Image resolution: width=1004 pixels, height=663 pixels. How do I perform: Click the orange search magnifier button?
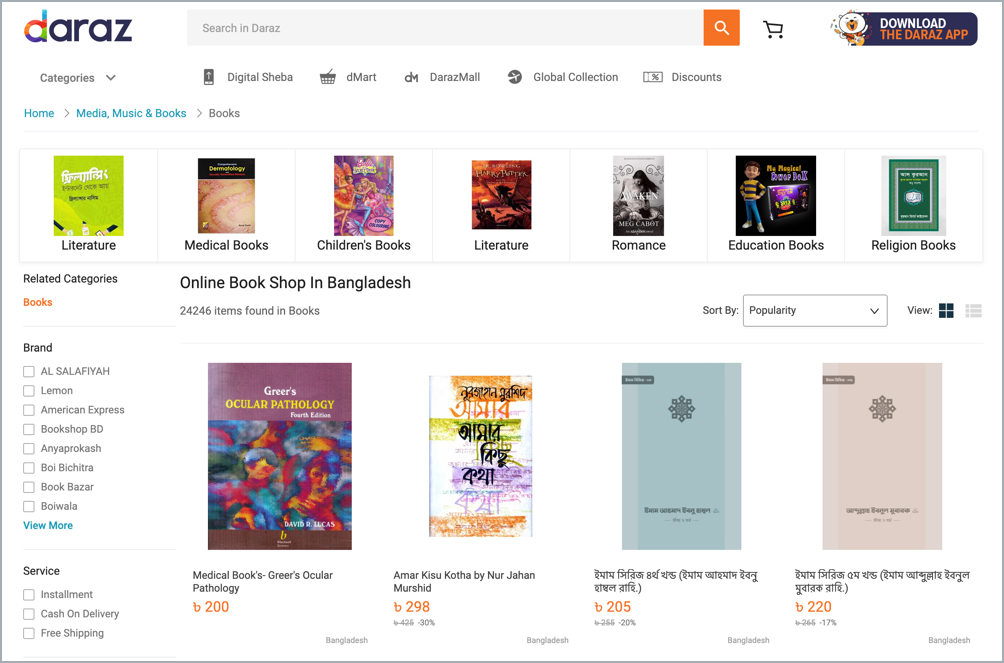[x=721, y=28]
